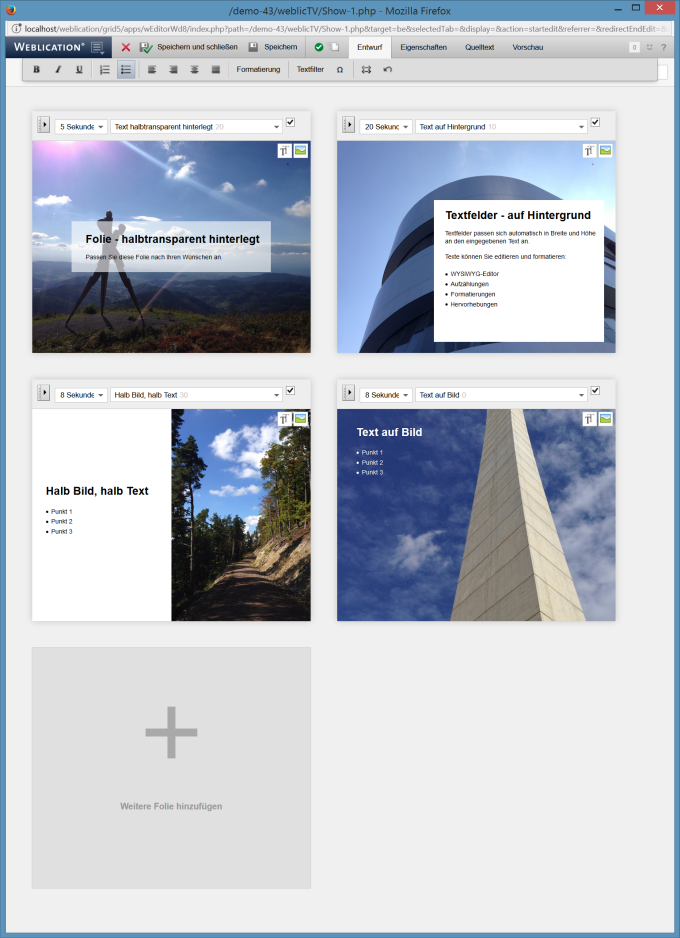Toggle bold formatting in the editor toolbar
680x938 pixels.
(37, 70)
